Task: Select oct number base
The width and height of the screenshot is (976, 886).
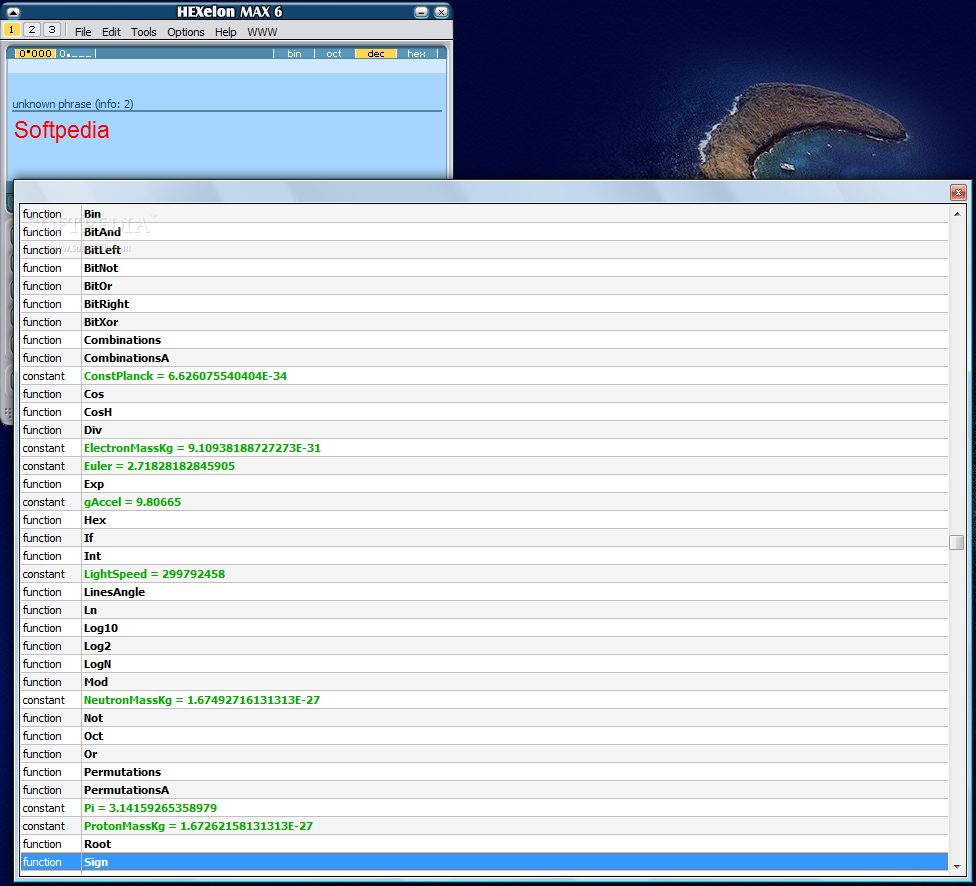Action: click(334, 54)
